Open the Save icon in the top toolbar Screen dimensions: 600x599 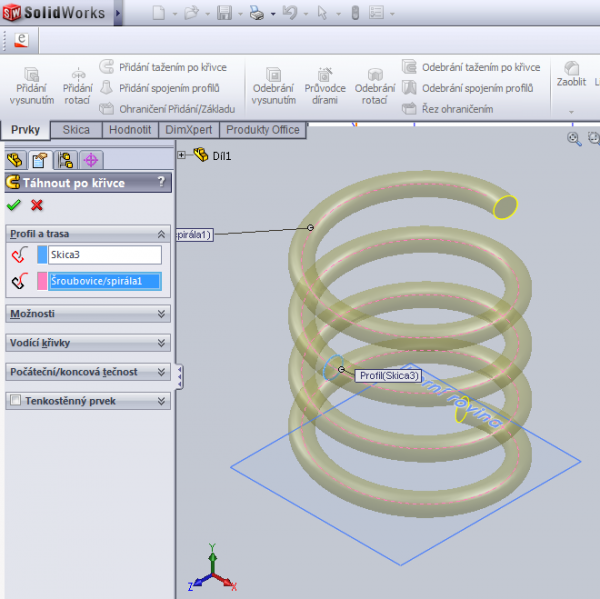[224, 14]
